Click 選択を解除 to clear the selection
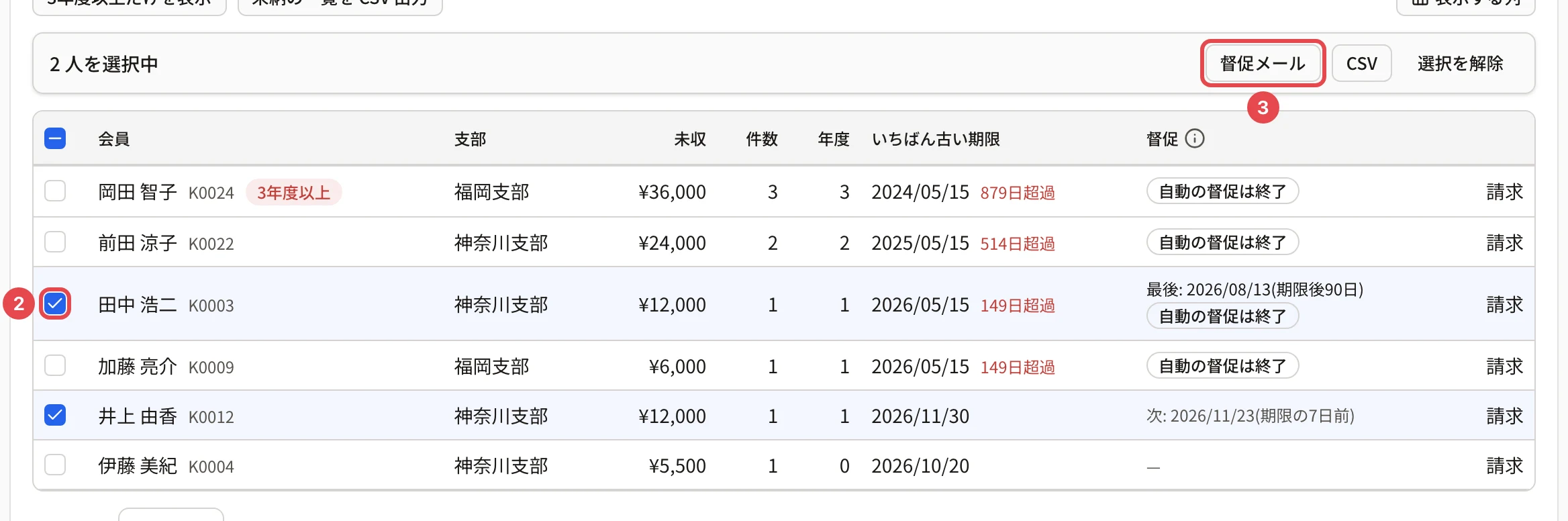The image size is (1568, 521). (1460, 64)
